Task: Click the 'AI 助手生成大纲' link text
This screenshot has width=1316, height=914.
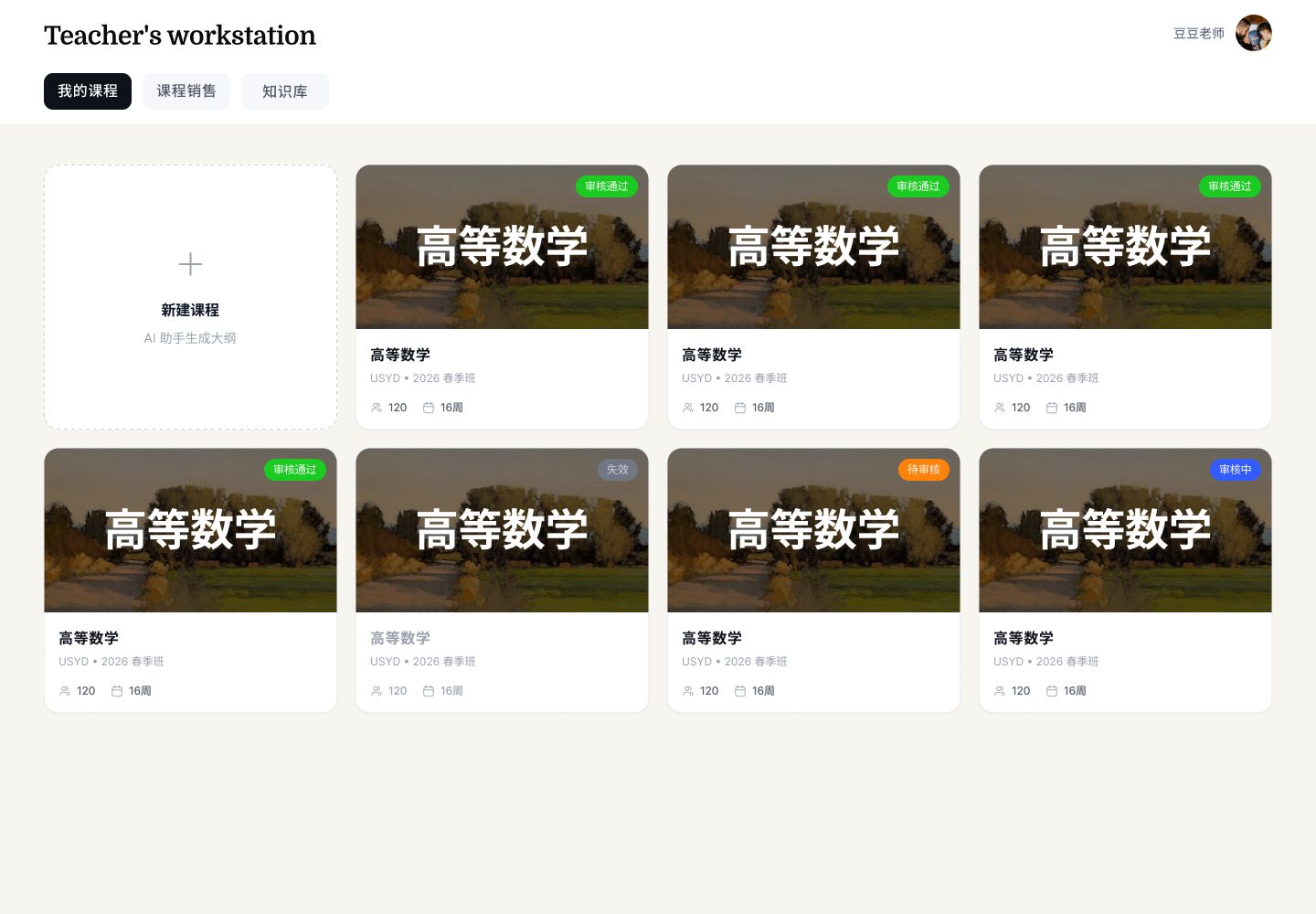Action: 190,338
